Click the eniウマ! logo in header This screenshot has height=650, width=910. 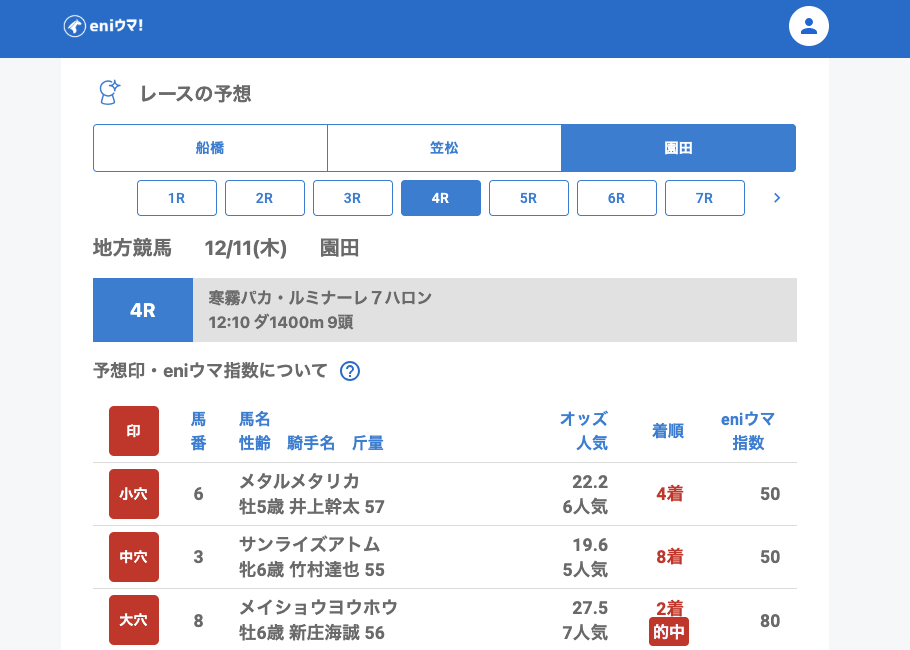point(103,26)
